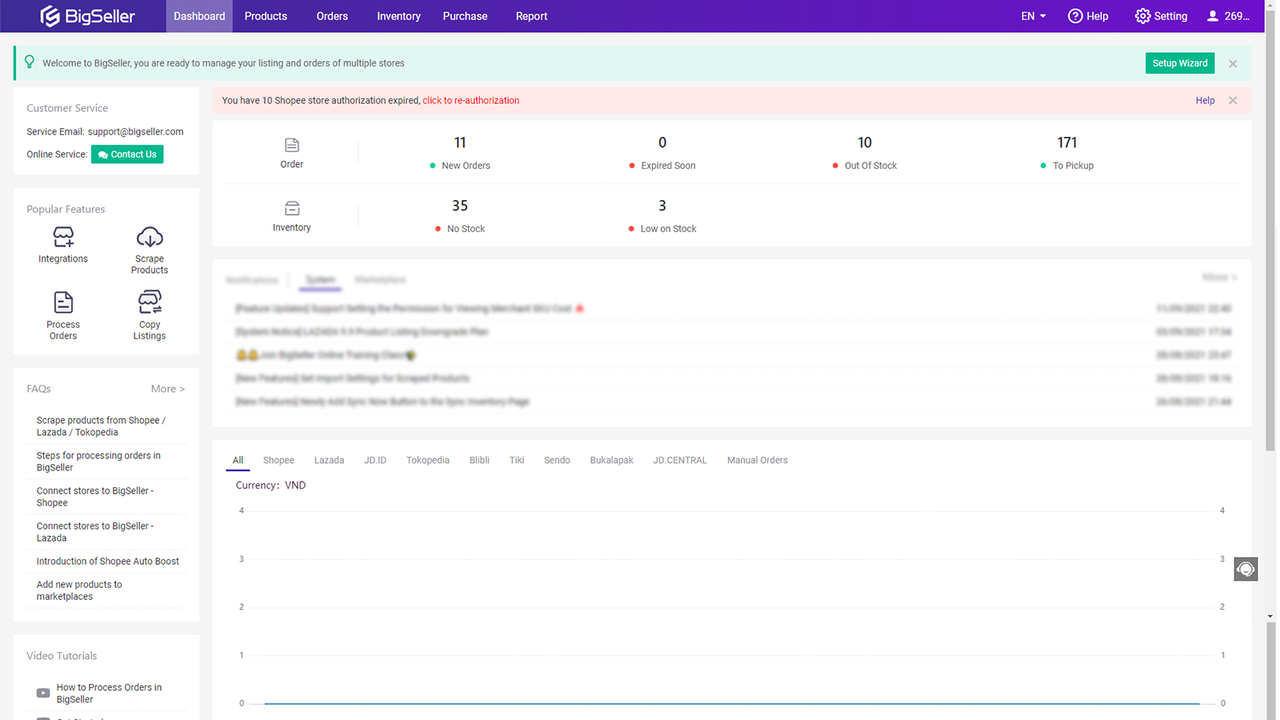
Task: Click the Order section icon
Action: pos(292,145)
